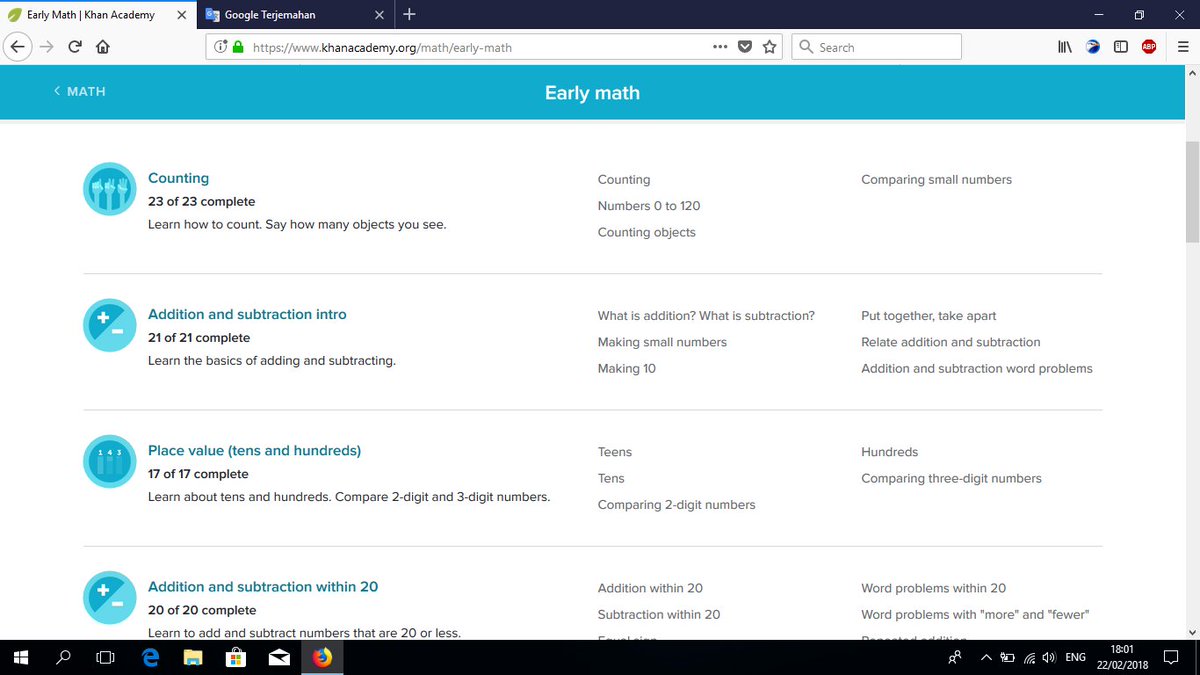Open Addition and subtraction within 20 link
This screenshot has height=675, width=1200.
pos(263,586)
